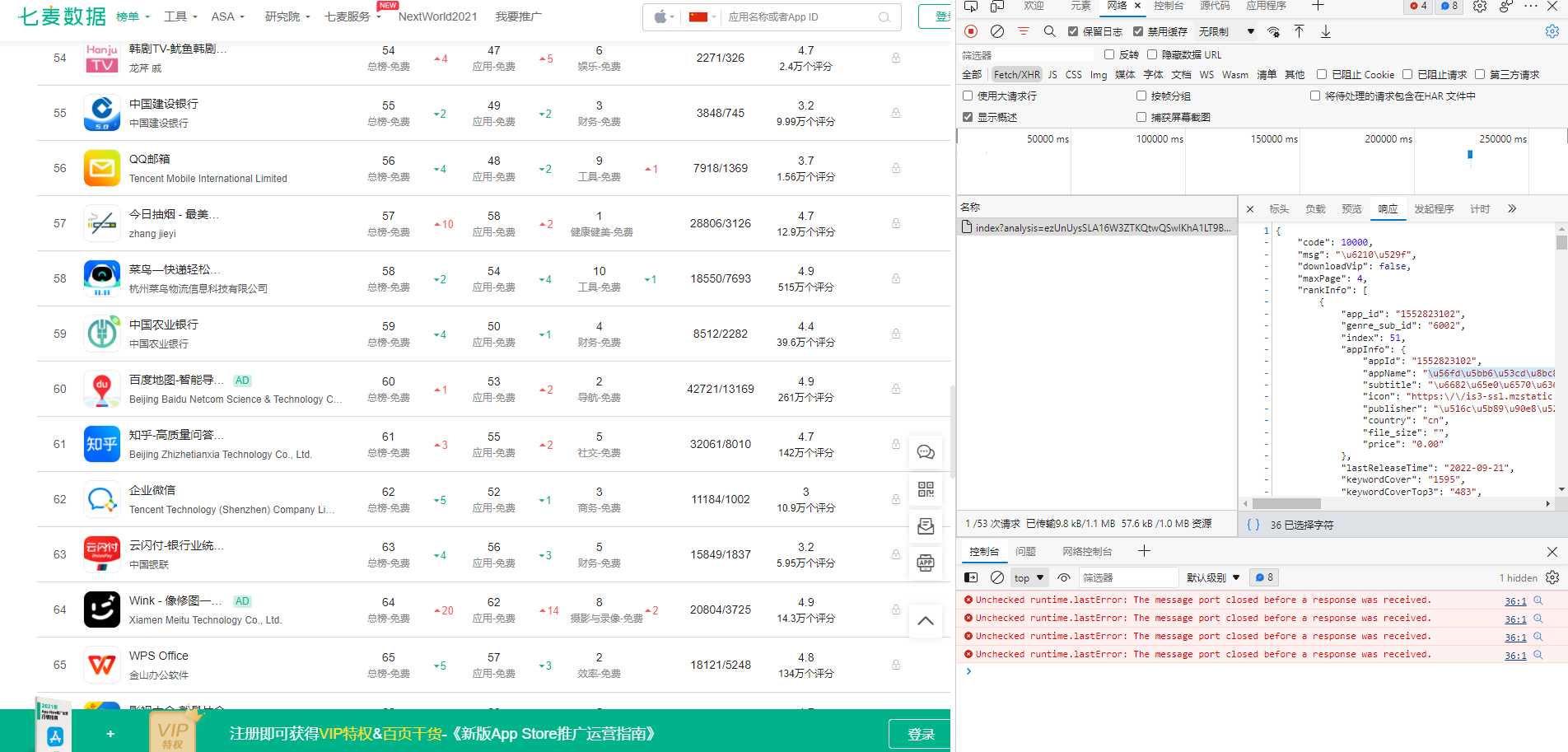Enable 使用大请求行 checkbox
The height and width of the screenshot is (752, 1568).
968,96
